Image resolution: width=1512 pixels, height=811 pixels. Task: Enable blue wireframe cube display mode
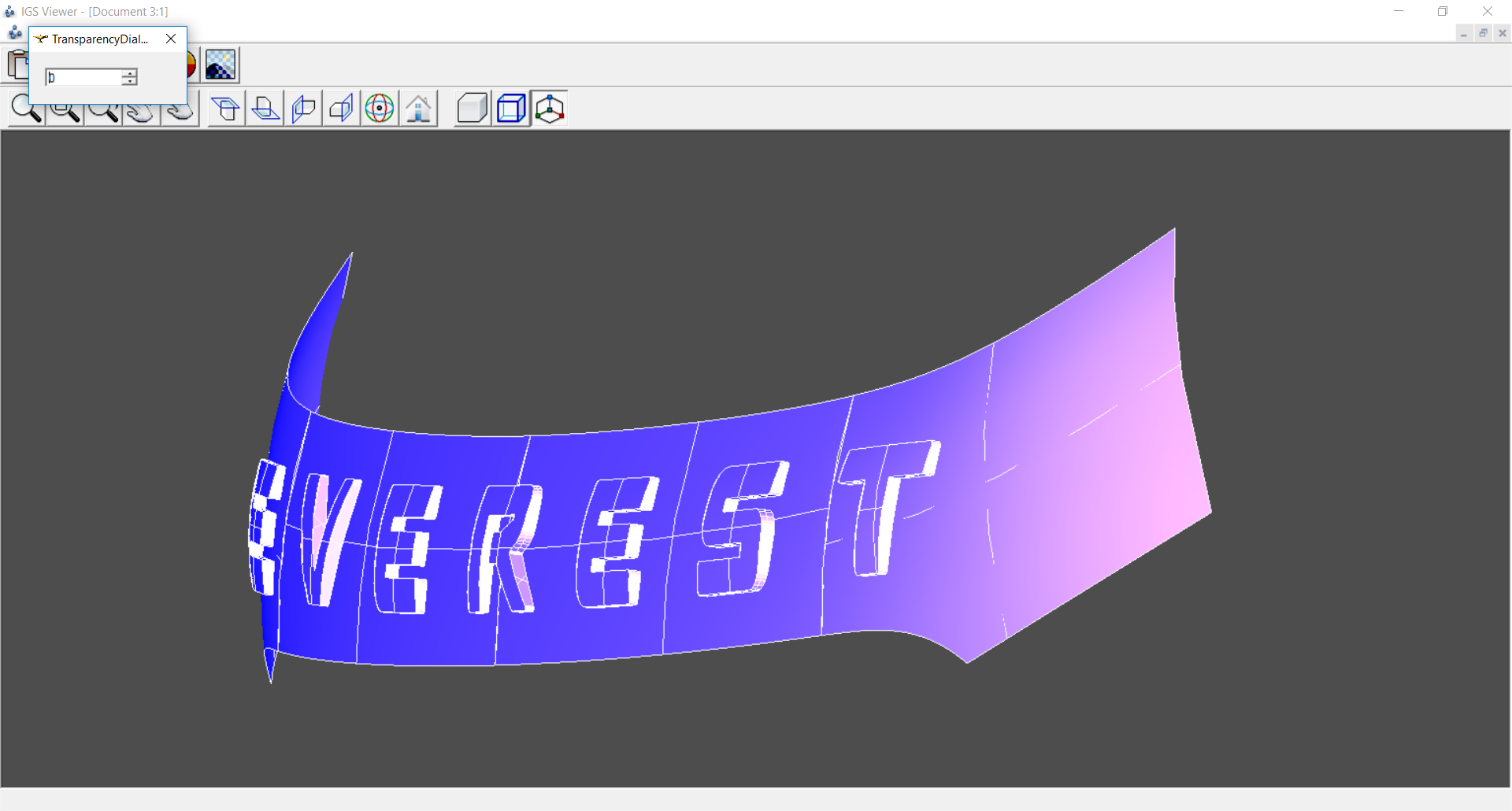coord(511,109)
